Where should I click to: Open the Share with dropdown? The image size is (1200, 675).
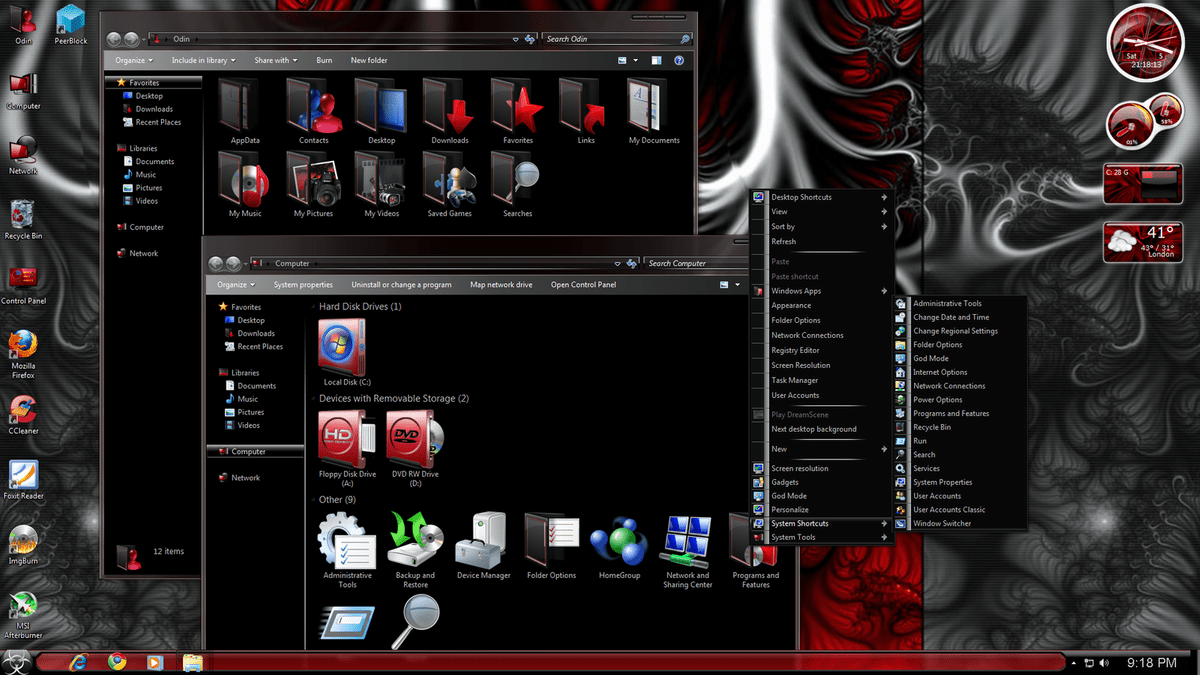tap(272, 60)
